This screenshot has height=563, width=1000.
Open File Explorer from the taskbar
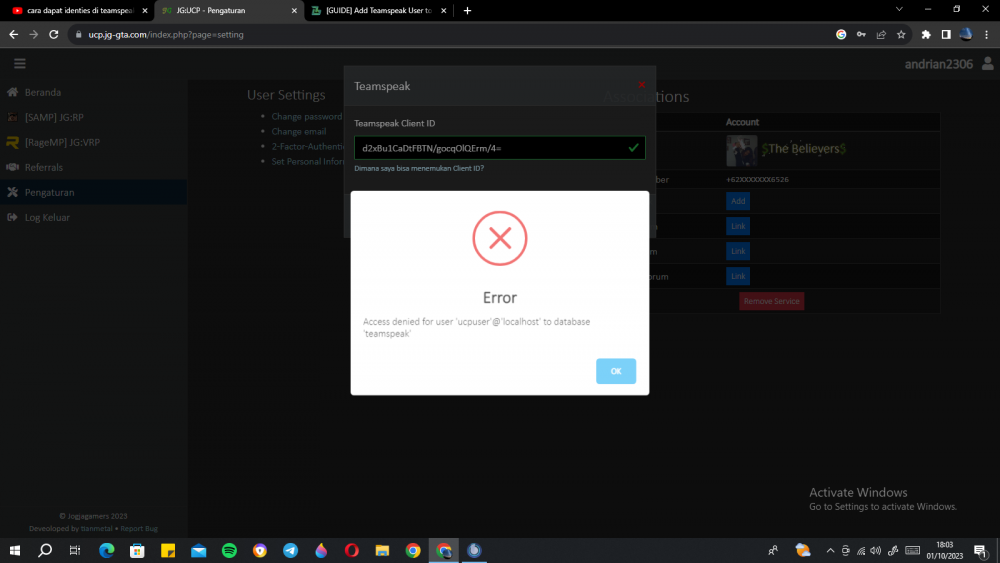pos(382,550)
